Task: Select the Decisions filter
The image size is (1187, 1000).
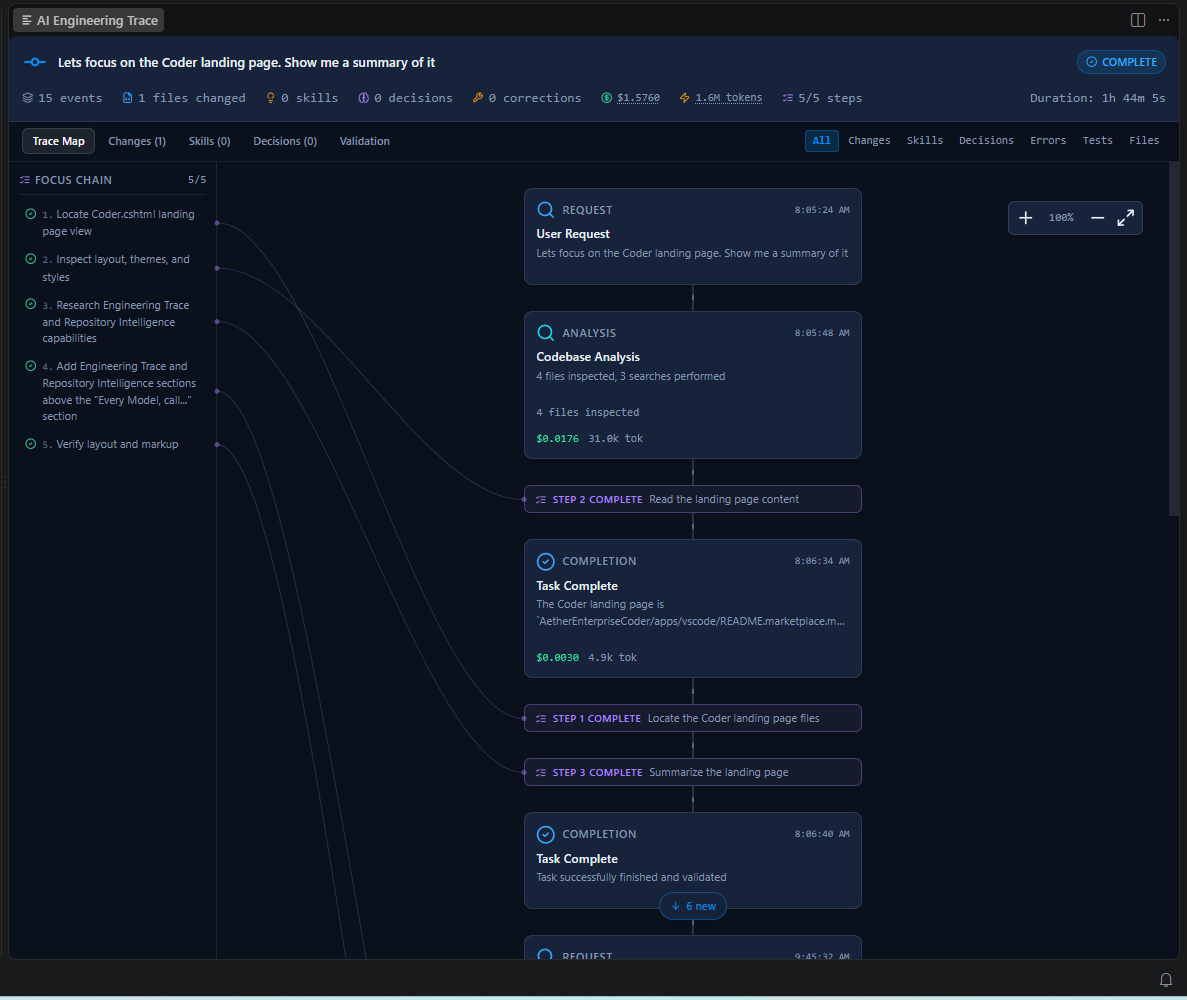Action: tap(986, 140)
